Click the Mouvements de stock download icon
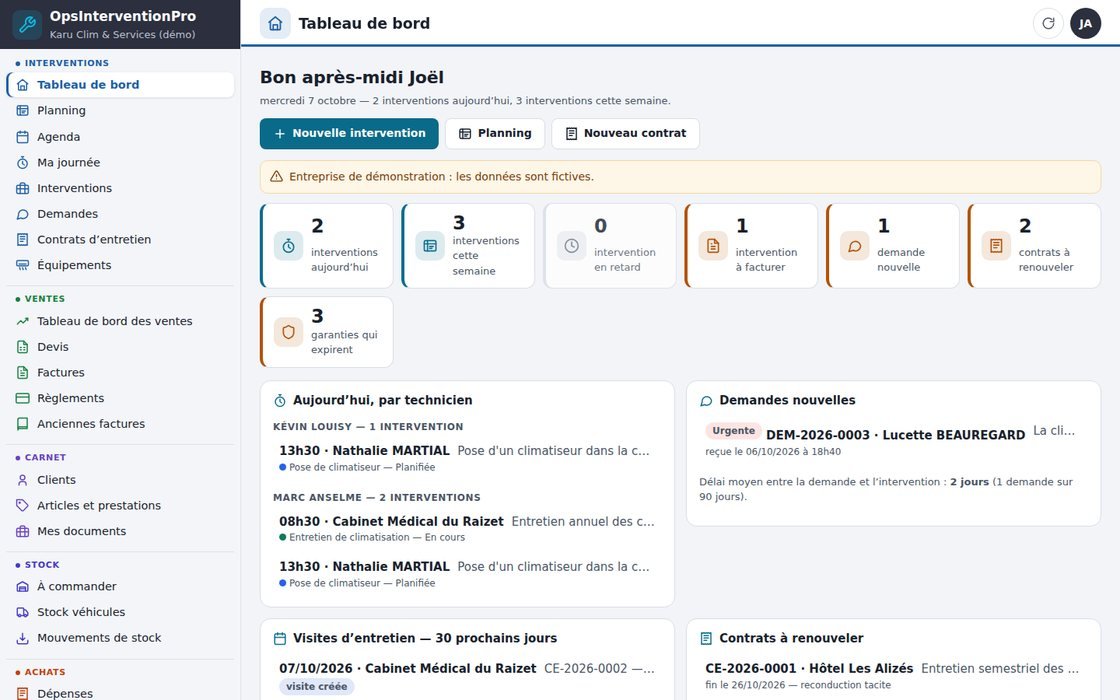The image size is (1120, 700). click(23, 638)
